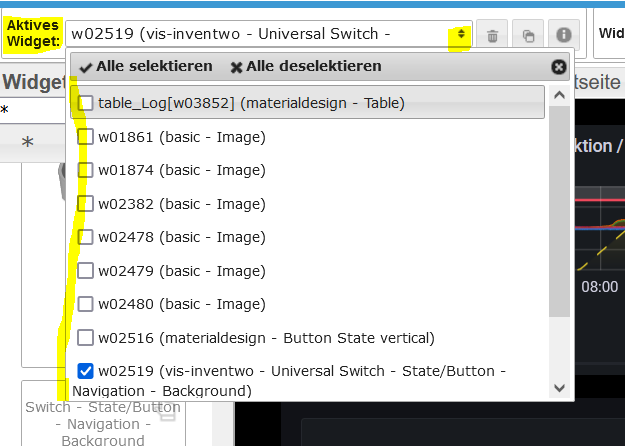Viewport: 625px width, 446px height.
Task: Check w02478 basic Image
Action: 85,237
